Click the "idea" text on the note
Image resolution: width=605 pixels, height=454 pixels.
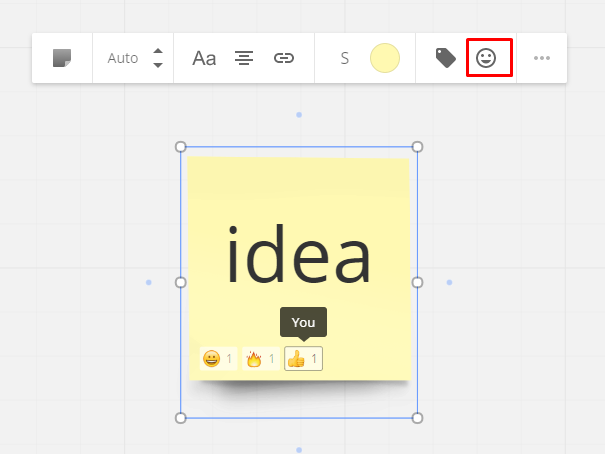click(x=299, y=257)
